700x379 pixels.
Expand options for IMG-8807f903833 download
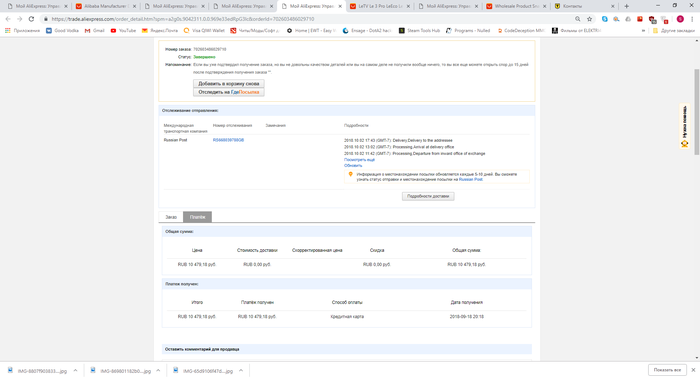75,371
